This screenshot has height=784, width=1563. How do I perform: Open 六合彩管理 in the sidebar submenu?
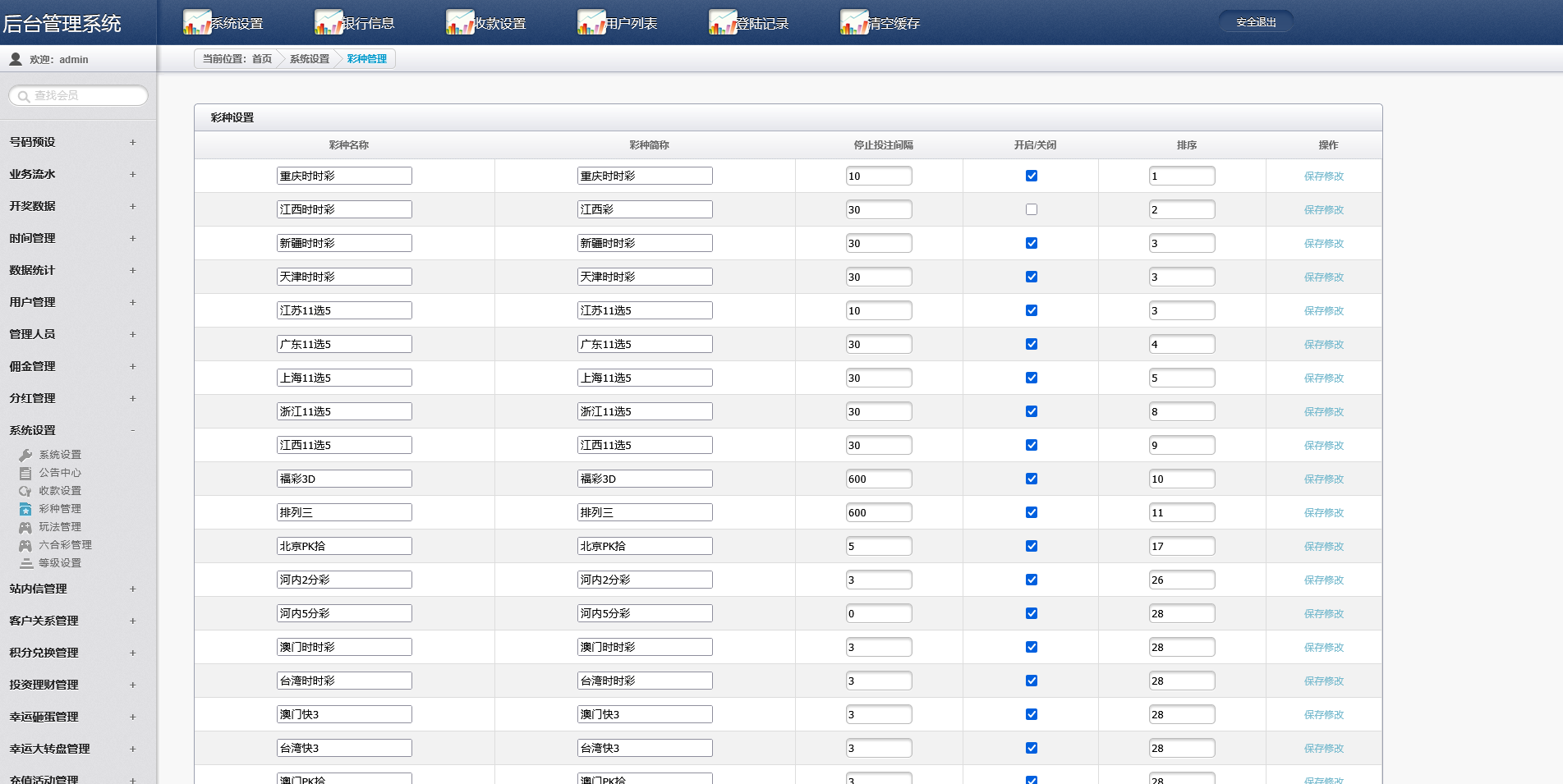pyautogui.click(x=65, y=545)
